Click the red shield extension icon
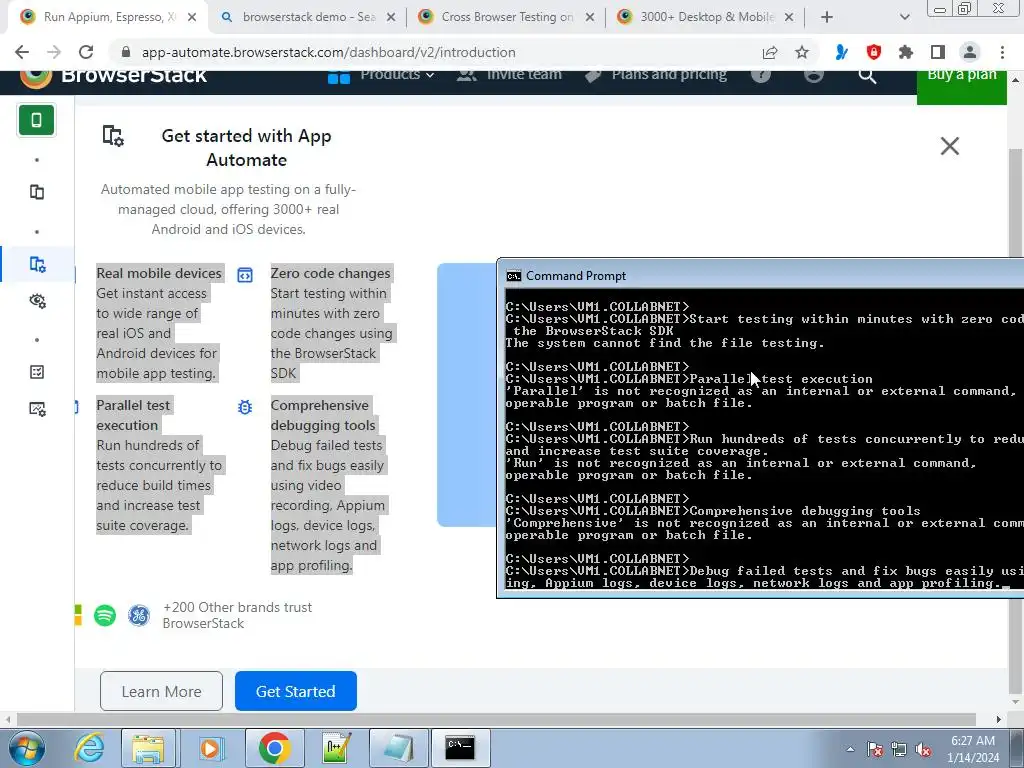The height and width of the screenshot is (768, 1024). (x=874, y=52)
